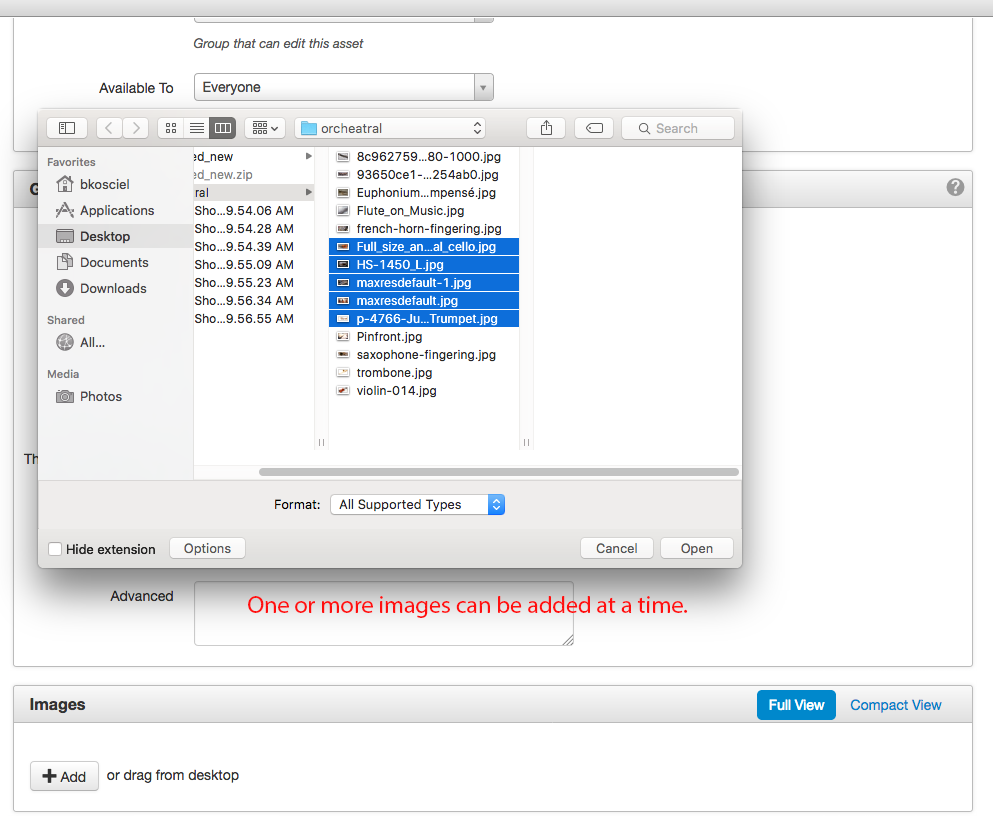Open the Available To dropdown
Image resolution: width=993 pixels, height=834 pixels.
click(x=344, y=87)
